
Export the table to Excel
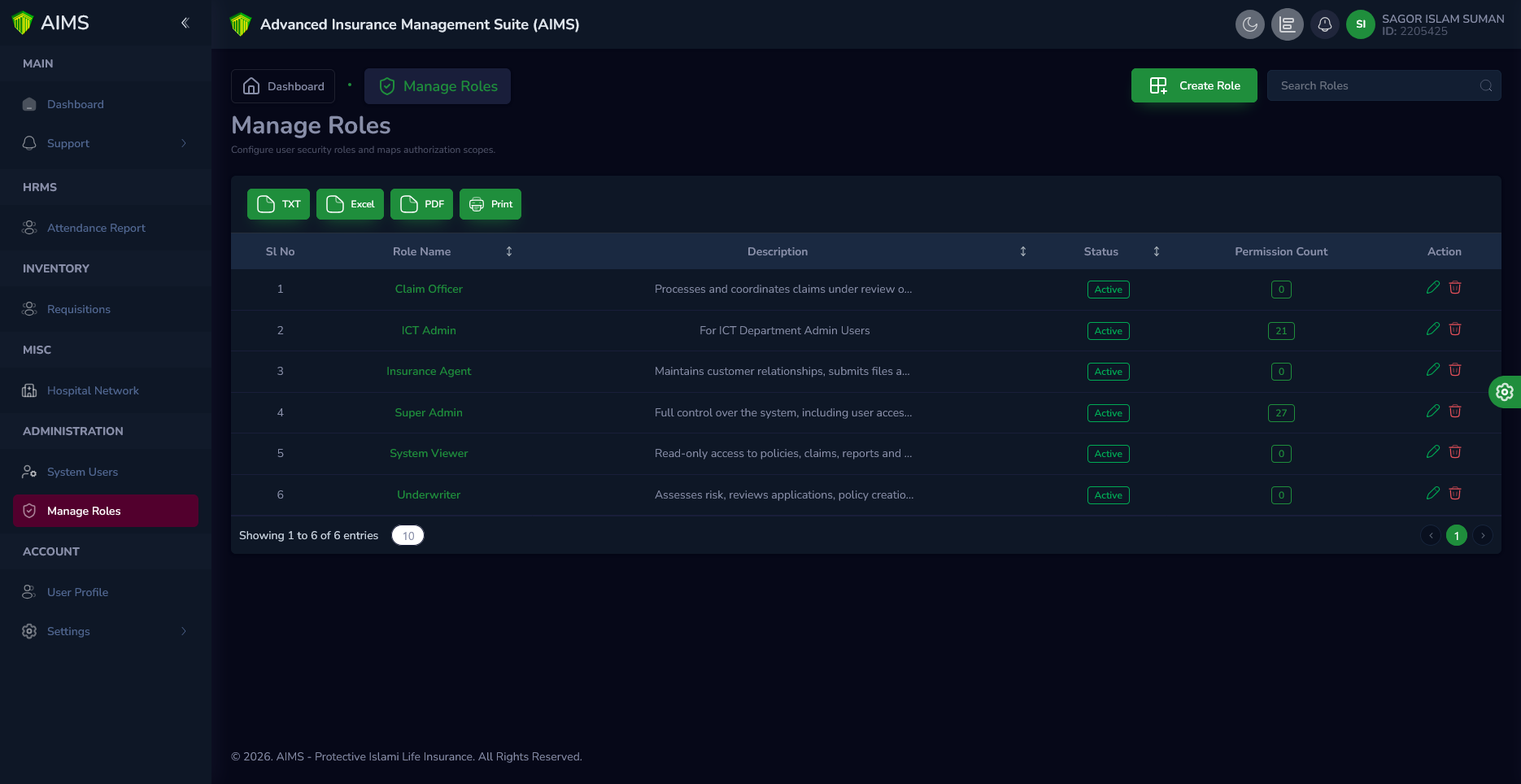point(350,204)
